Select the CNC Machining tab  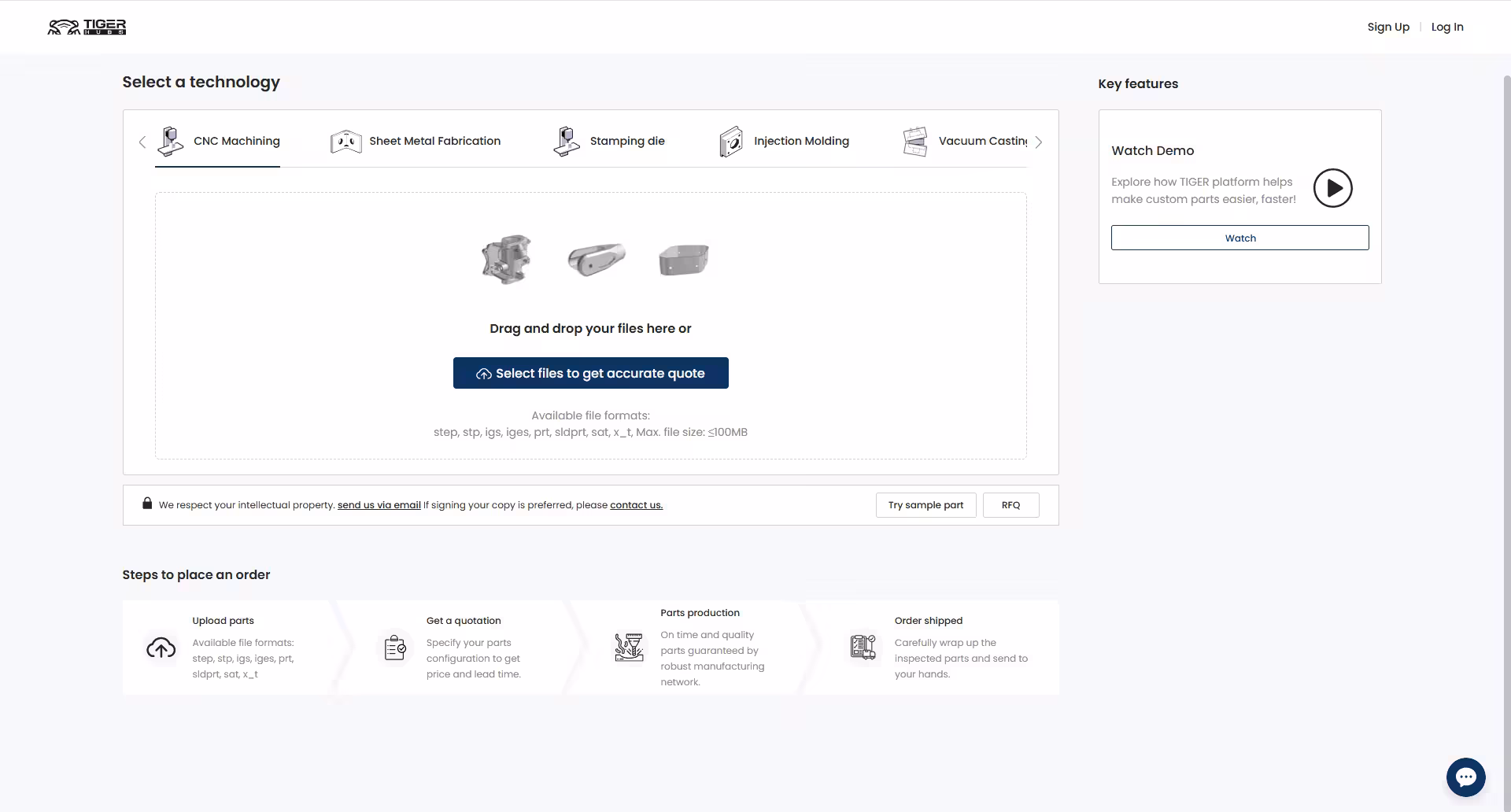[217, 142]
